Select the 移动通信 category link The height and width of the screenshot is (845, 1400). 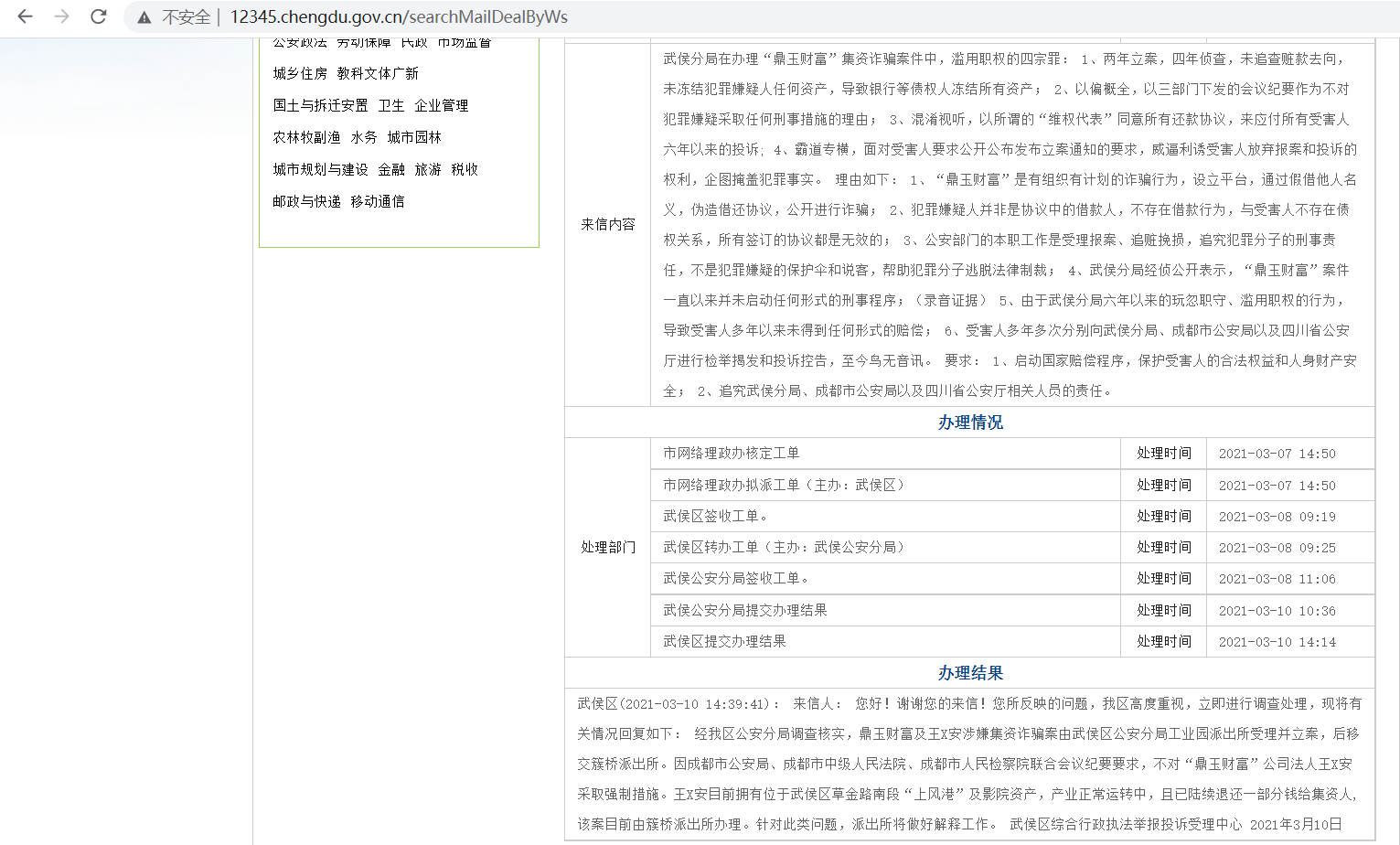[377, 201]
